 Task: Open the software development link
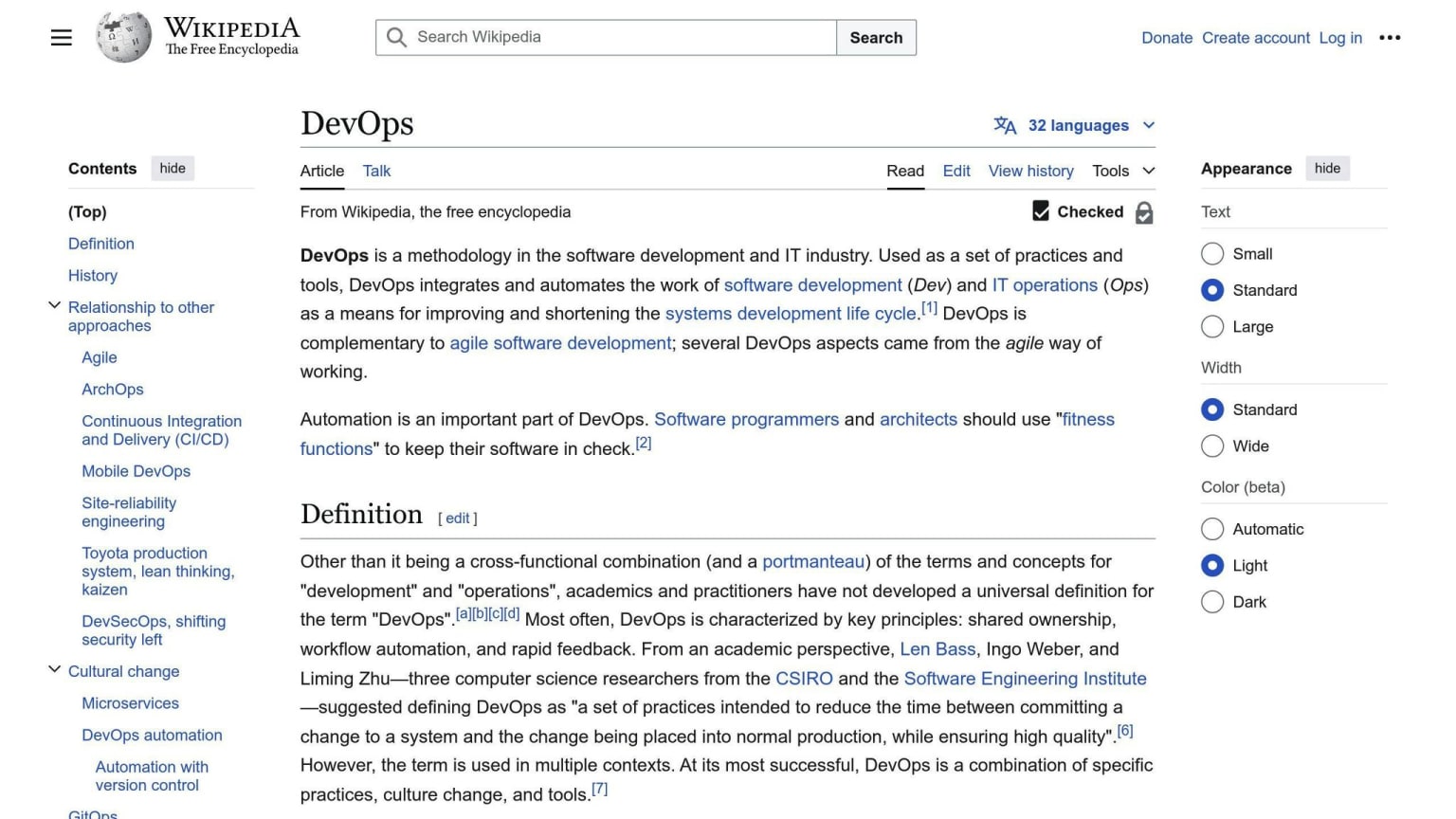pyautogui.click(x=812, y=285)
